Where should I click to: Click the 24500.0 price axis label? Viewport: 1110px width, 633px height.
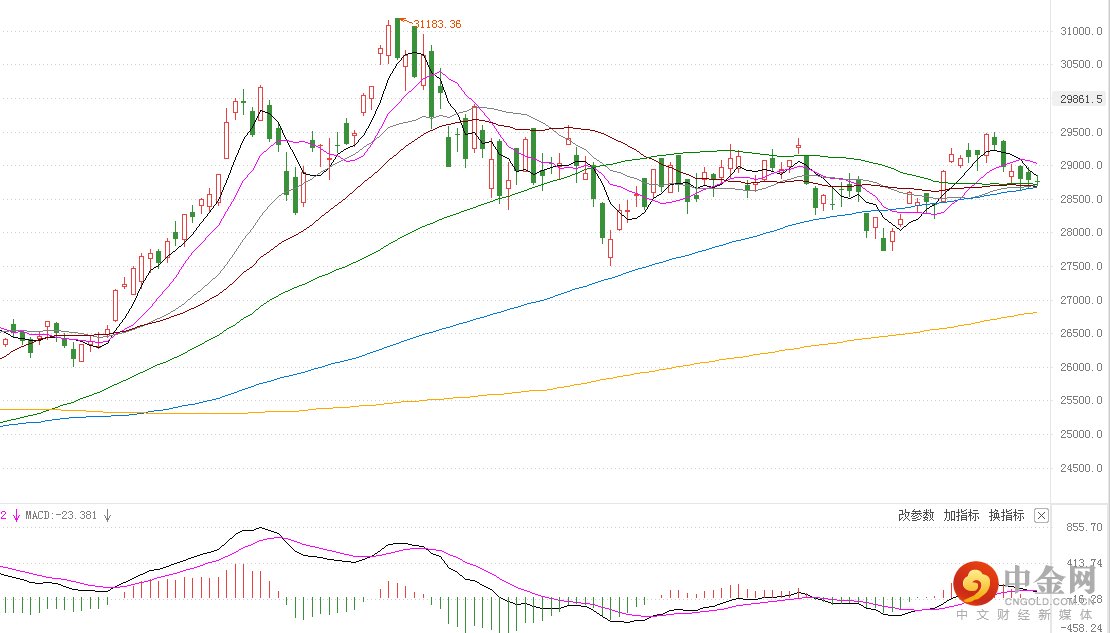point(1080,468)
